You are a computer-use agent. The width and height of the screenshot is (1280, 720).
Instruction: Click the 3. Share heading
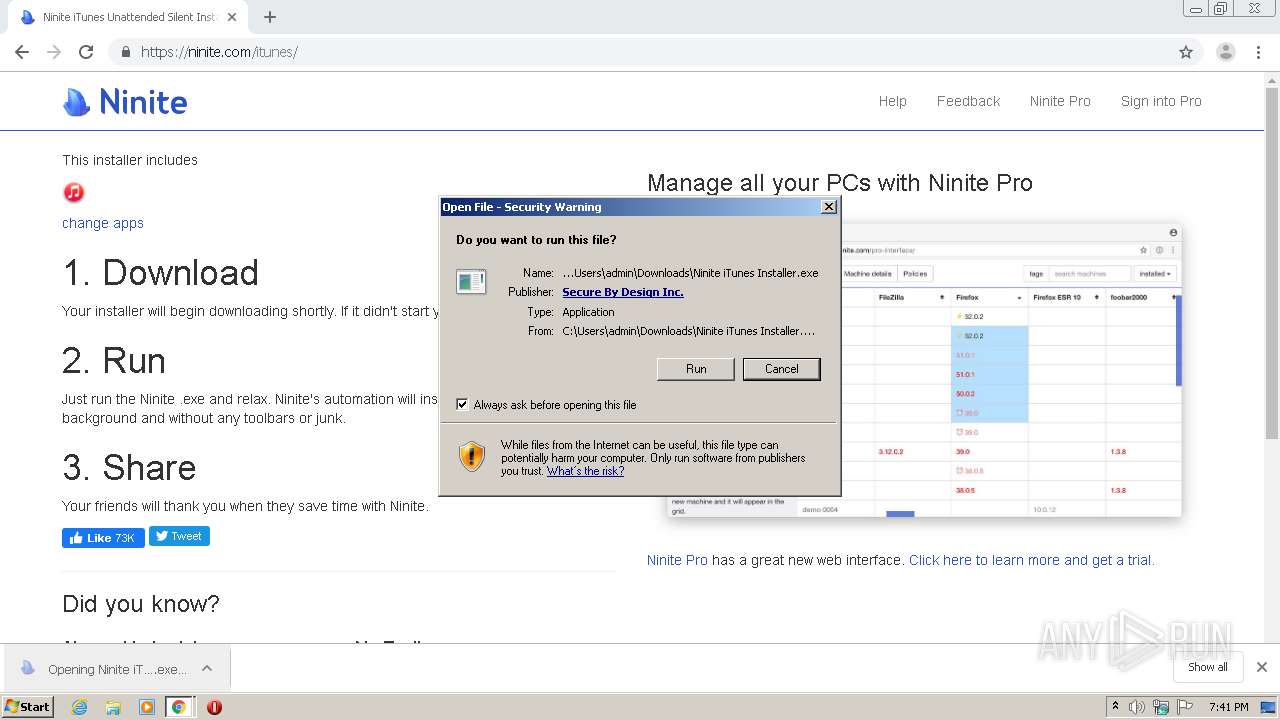pyautogui.click(x=129, y=468)
